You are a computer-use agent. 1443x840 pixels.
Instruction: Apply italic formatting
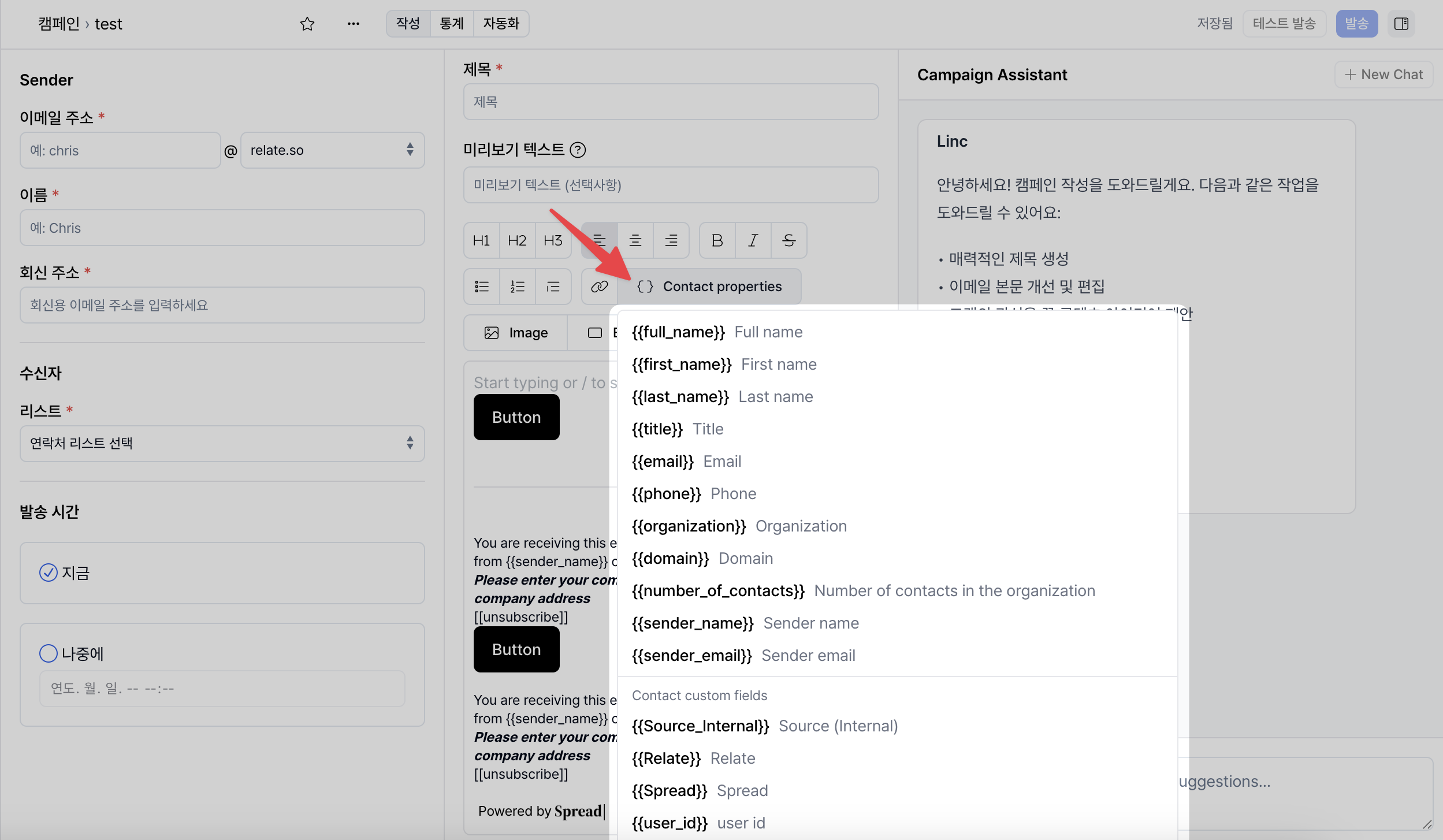pyautogui.click(x=753, y=240)
